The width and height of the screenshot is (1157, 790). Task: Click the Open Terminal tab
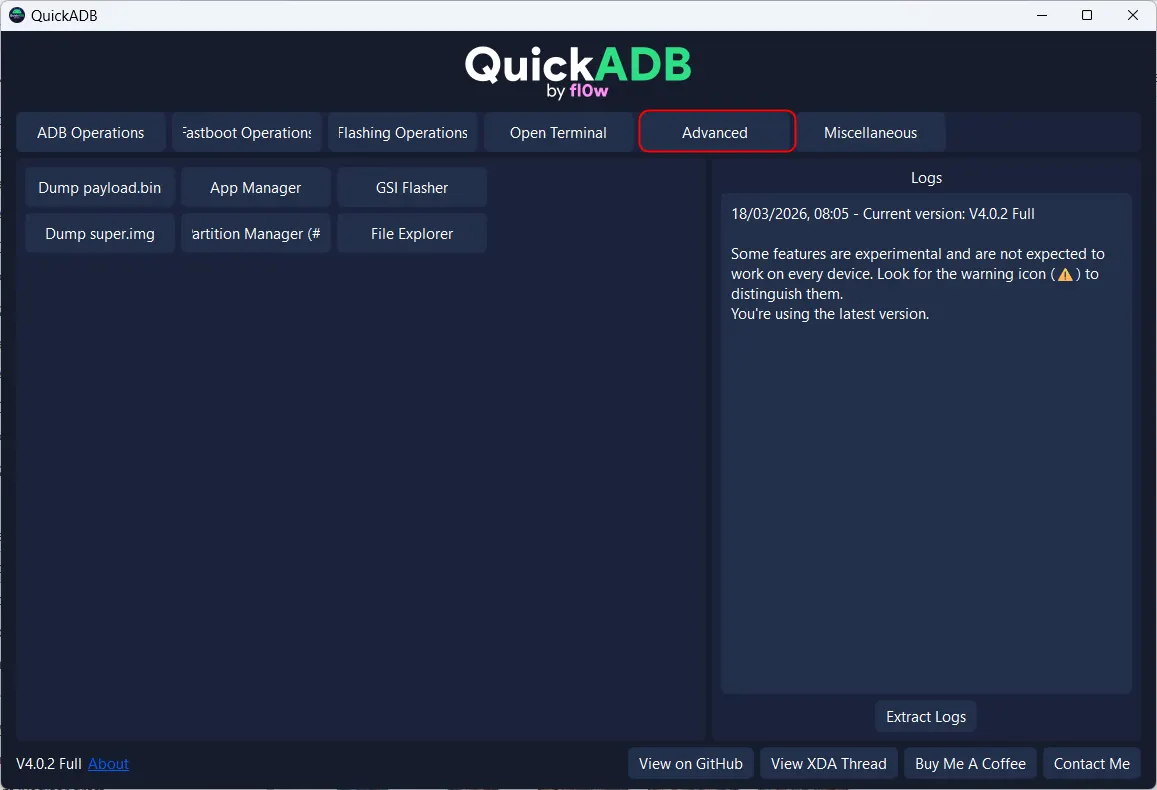point(558,133)
